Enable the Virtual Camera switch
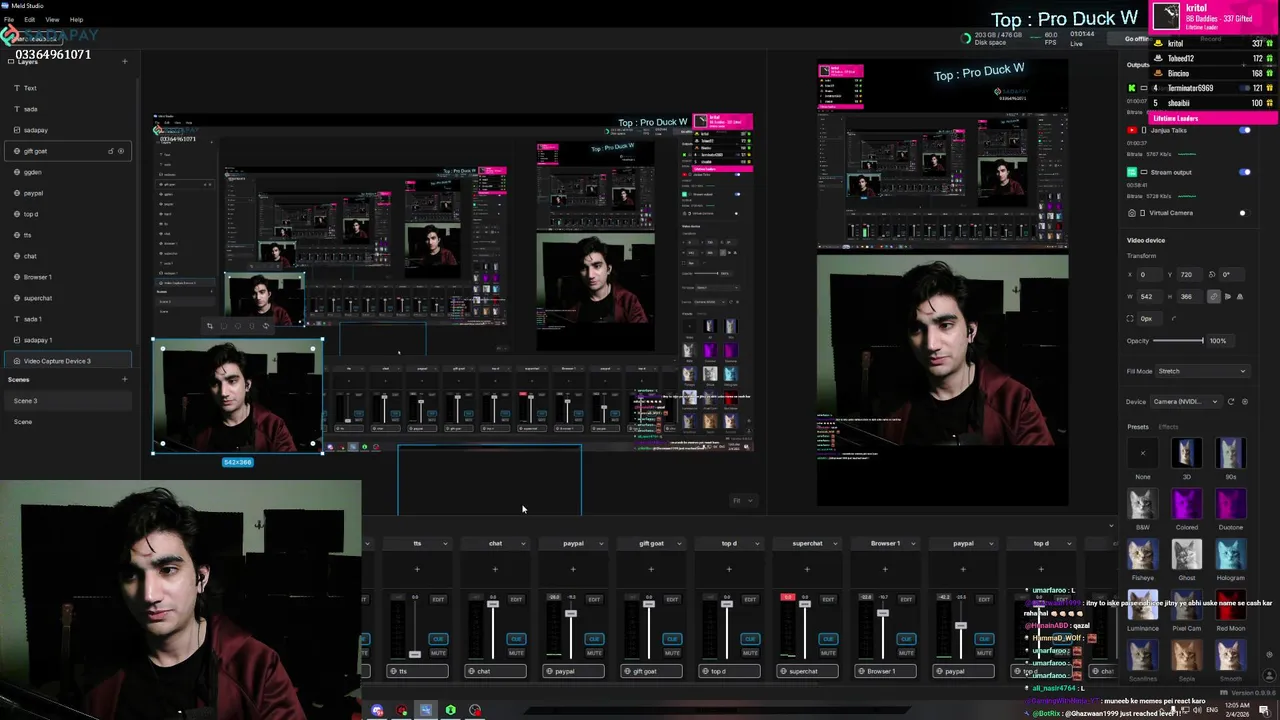The width and height of the screenshot is (1280, 720). click(1244, 213)
